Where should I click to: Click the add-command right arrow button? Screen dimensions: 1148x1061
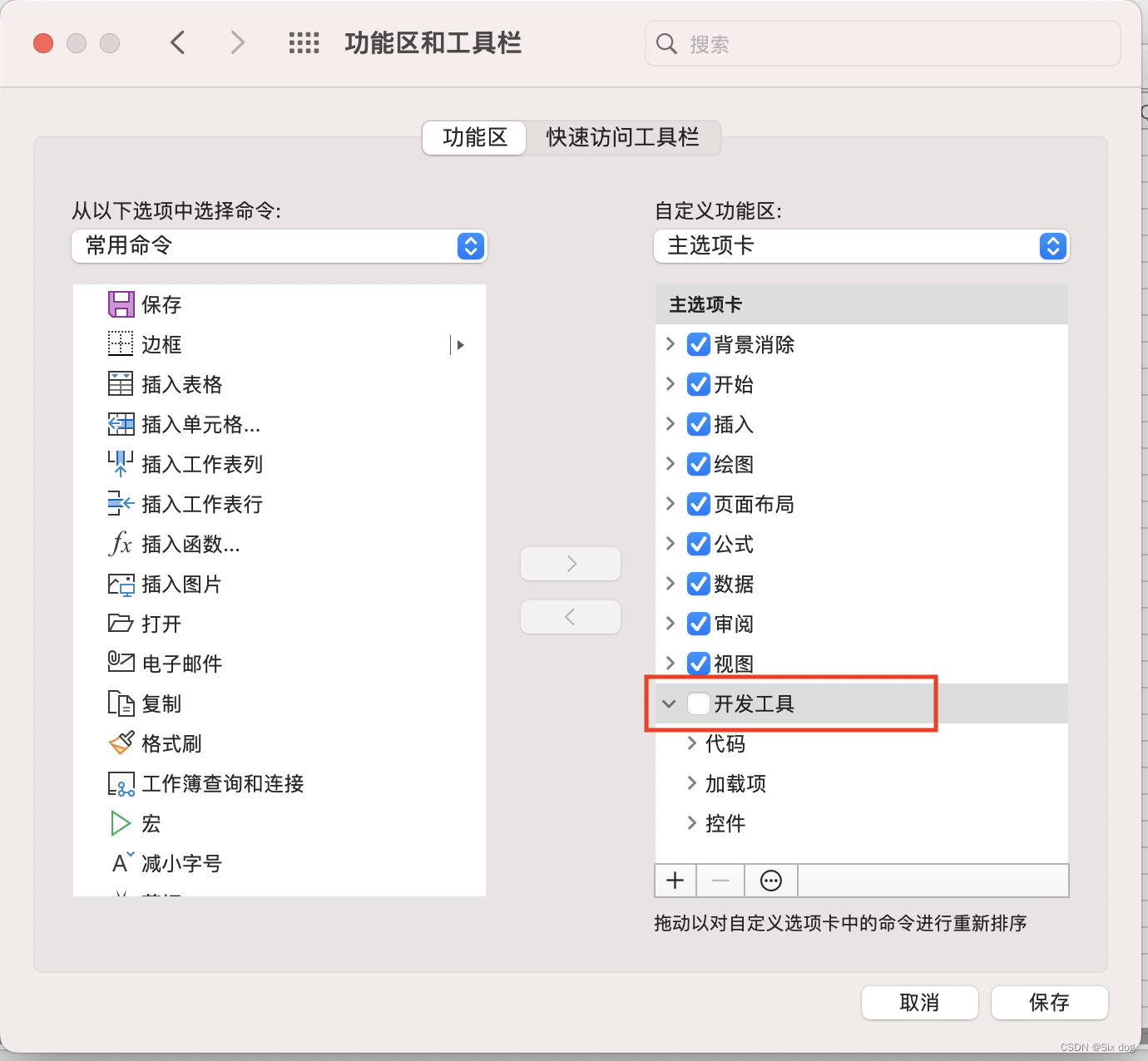(x=571, y=564)
